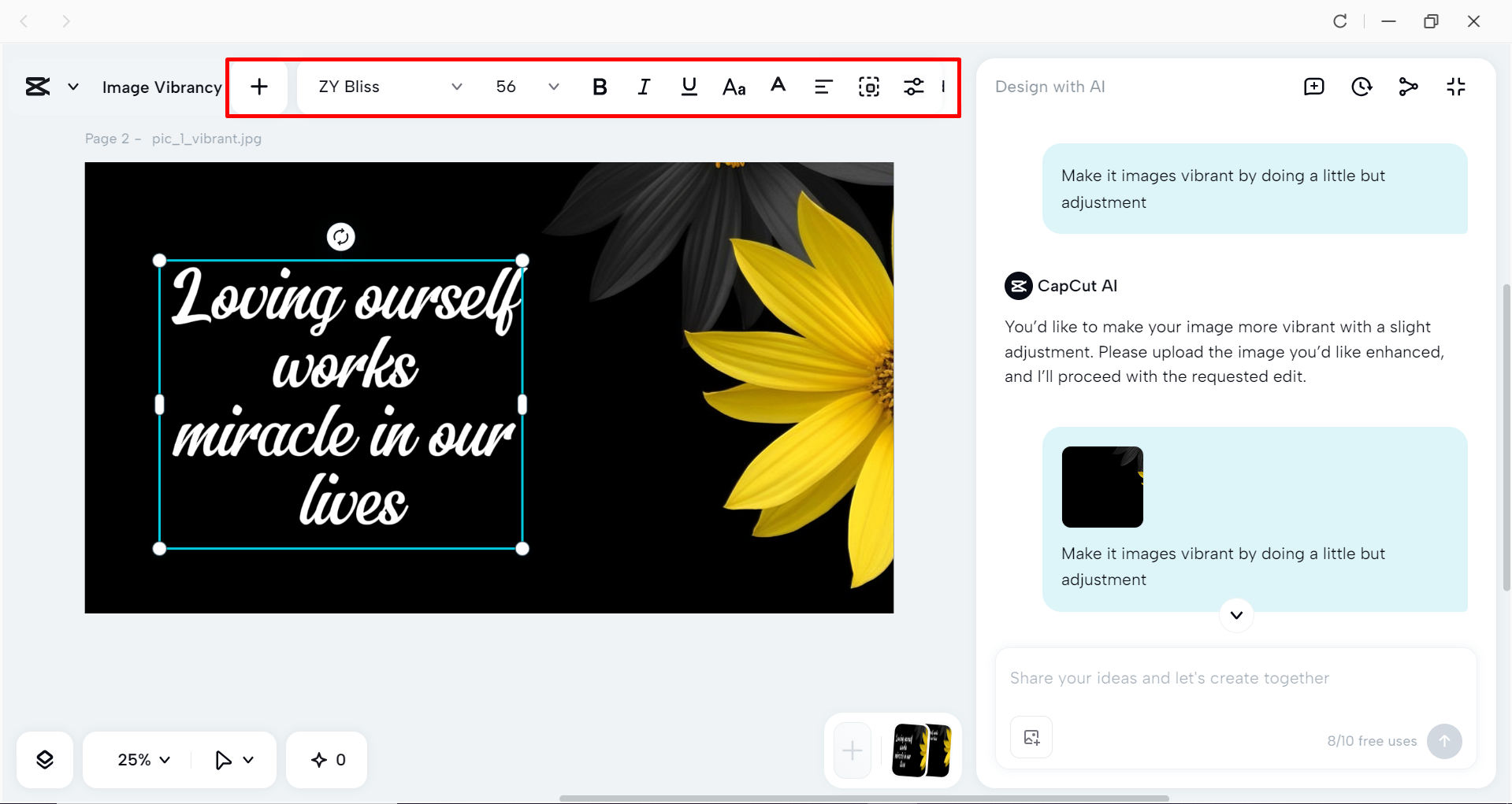Toggle underline formatting on the text

[688, 87]
